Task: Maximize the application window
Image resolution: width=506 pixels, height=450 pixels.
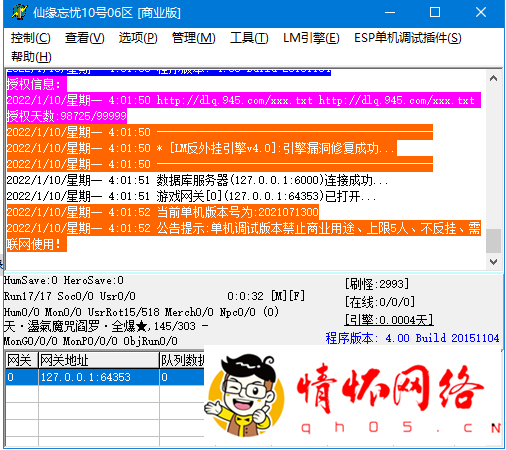Action: click(x=435, y=13)
